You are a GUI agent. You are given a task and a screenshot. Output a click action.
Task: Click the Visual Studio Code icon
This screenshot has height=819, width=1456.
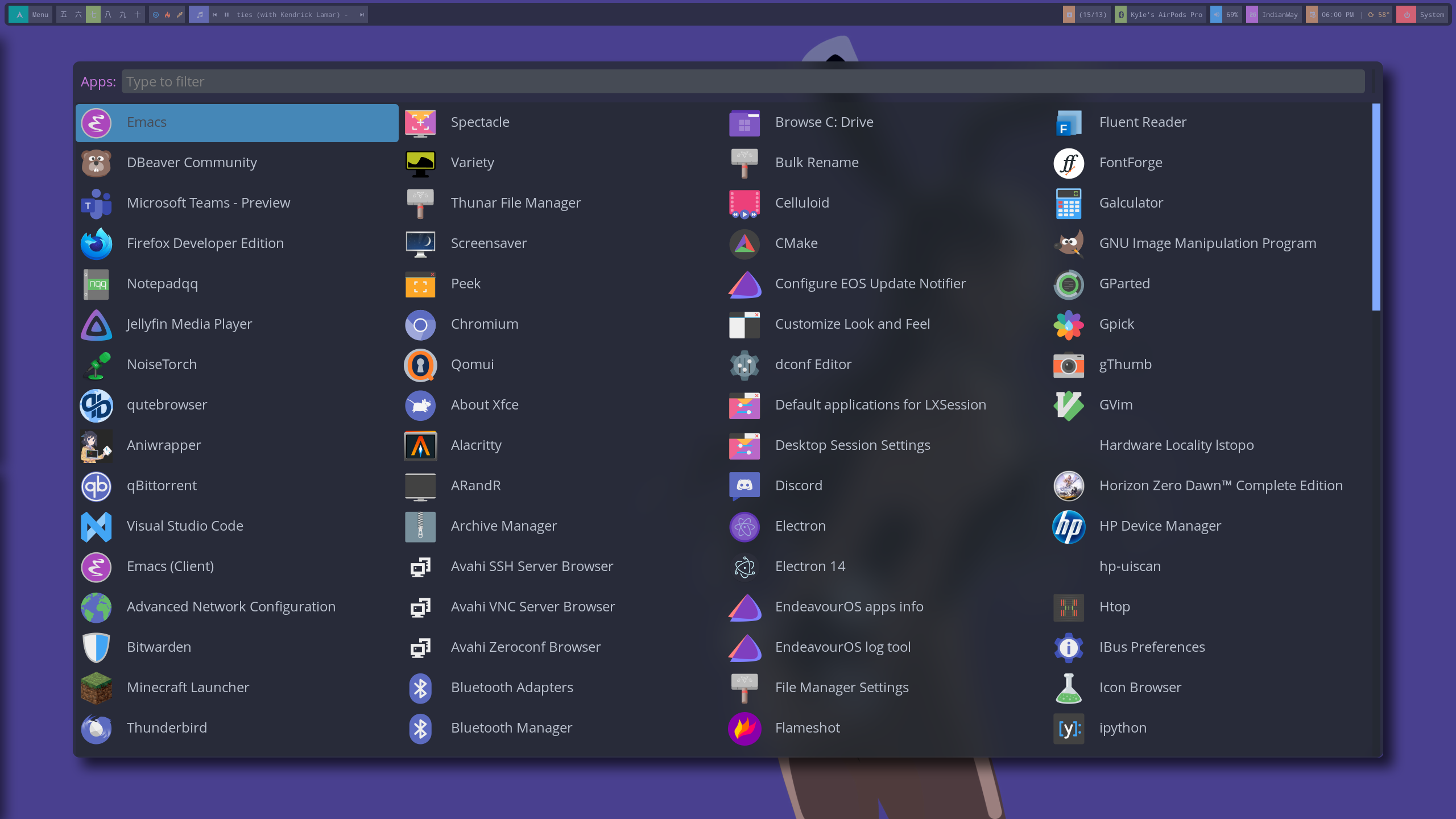tap(96, 526)
